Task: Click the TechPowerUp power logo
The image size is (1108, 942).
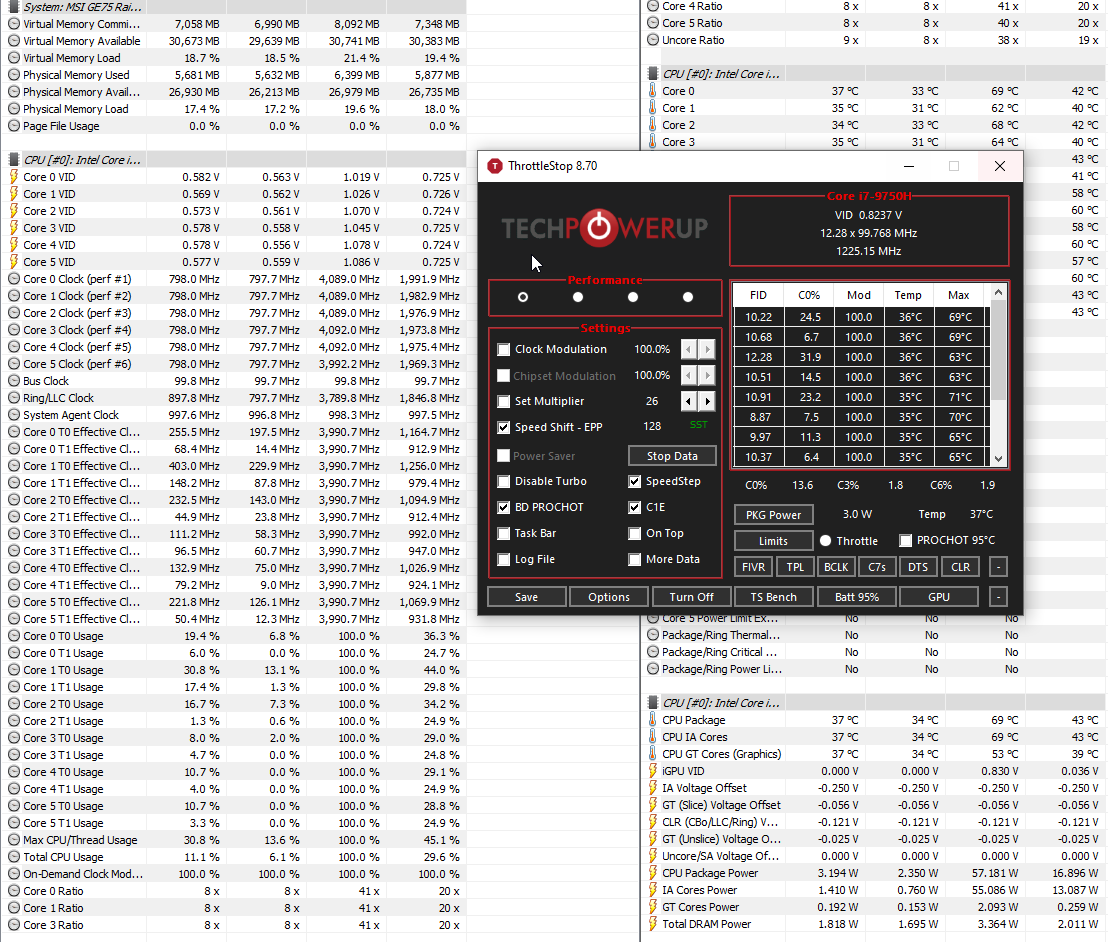Action: pos(599,228)
